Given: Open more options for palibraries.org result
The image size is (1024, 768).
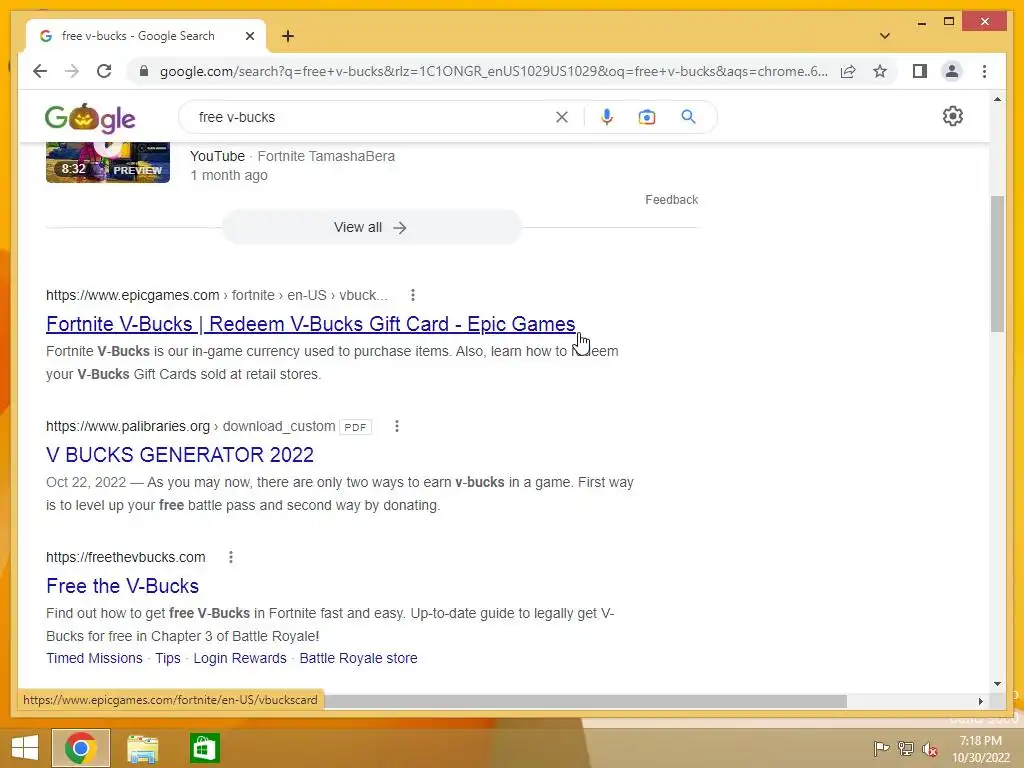Looking at the screenshot, I should tap(396, 426).
